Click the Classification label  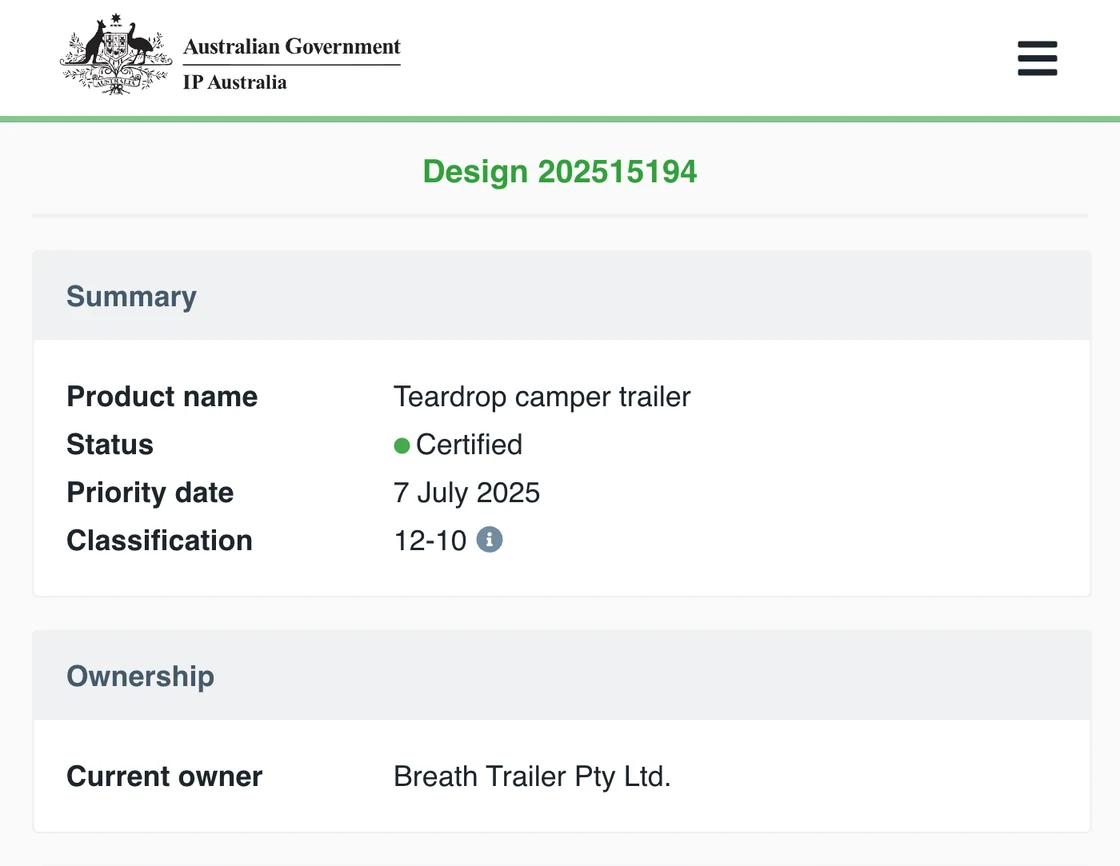159,540
